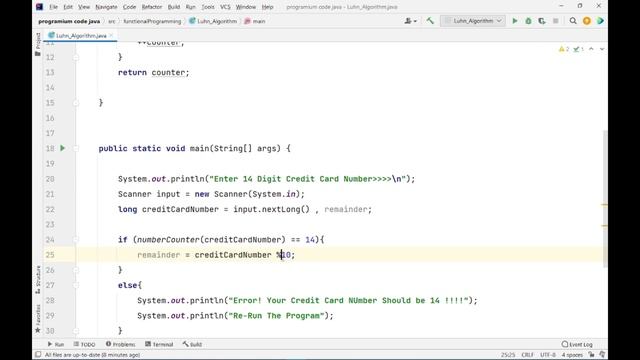Open the VCS menu

coord(225,7)
